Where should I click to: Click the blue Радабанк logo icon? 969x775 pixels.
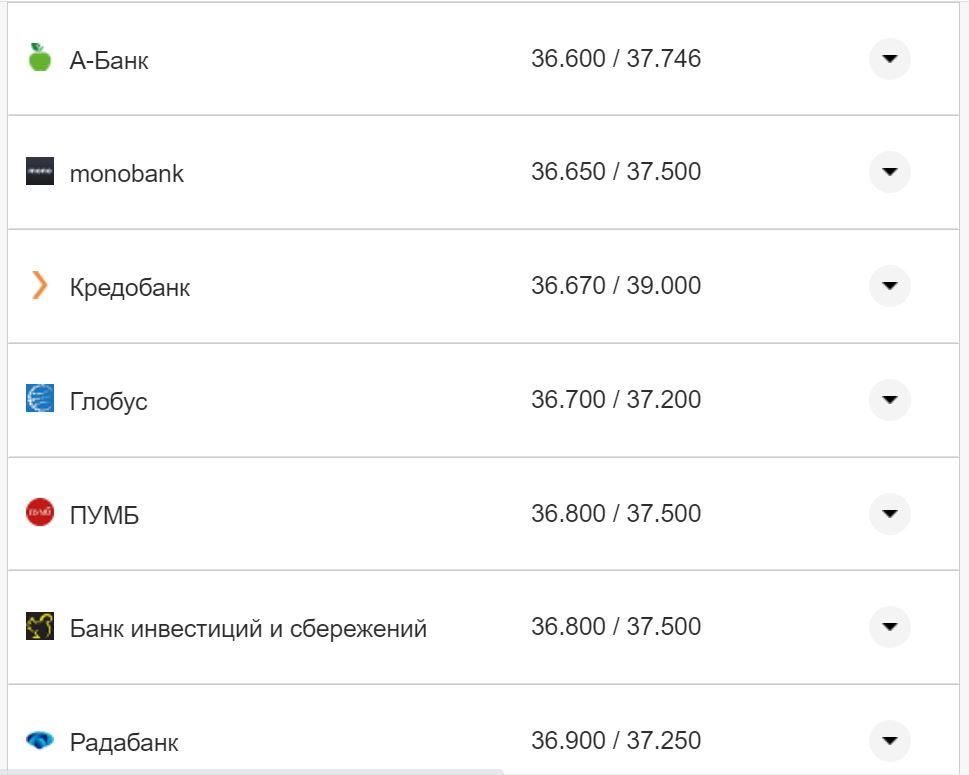point(40,741)
